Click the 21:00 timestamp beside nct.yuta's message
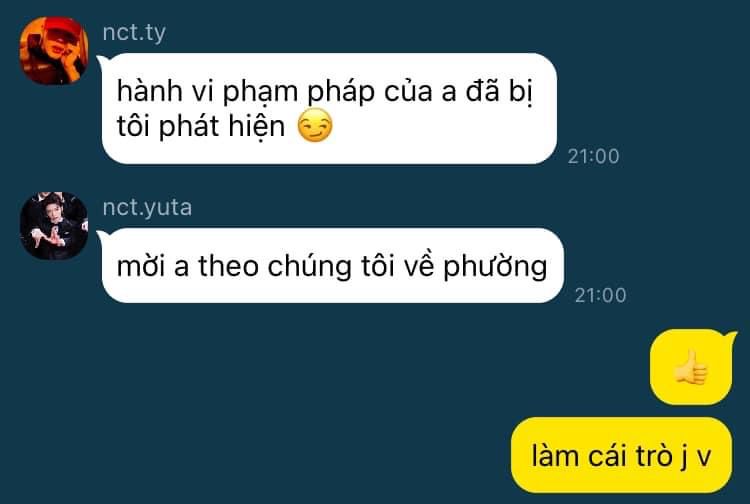 click(601, 295)
